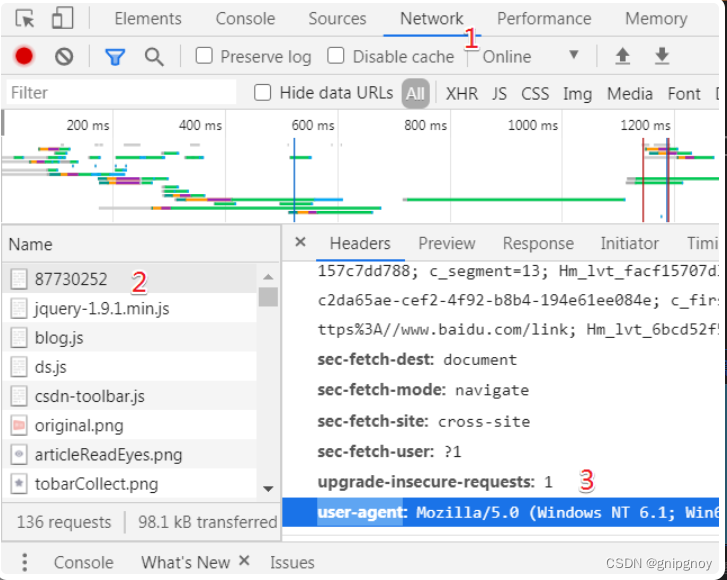Screen dimensions: 727x580
Task: Click the 136 requests status text
Action: tap(64, 522)
